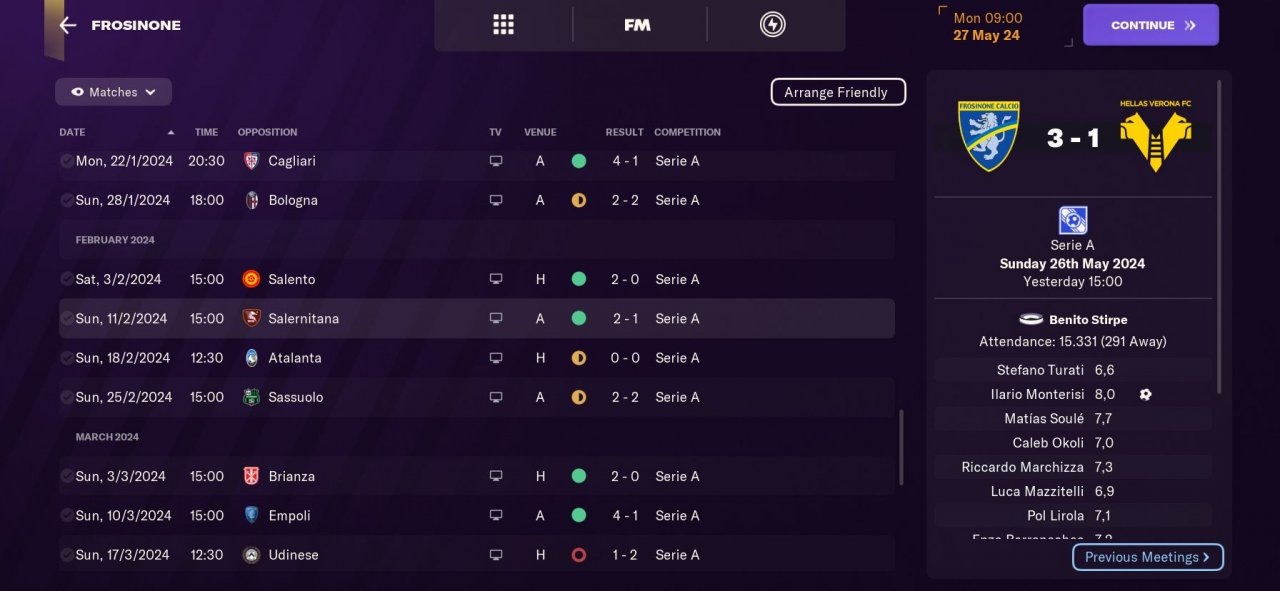
Task: Open the grid menu icon
Action: [x=503, y=25]
